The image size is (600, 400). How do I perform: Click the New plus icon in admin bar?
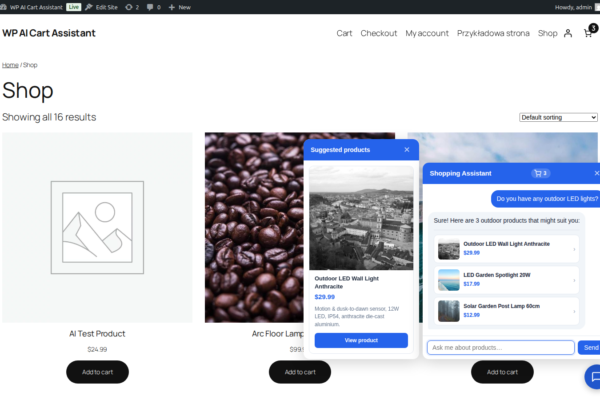[x=171, y=7]
